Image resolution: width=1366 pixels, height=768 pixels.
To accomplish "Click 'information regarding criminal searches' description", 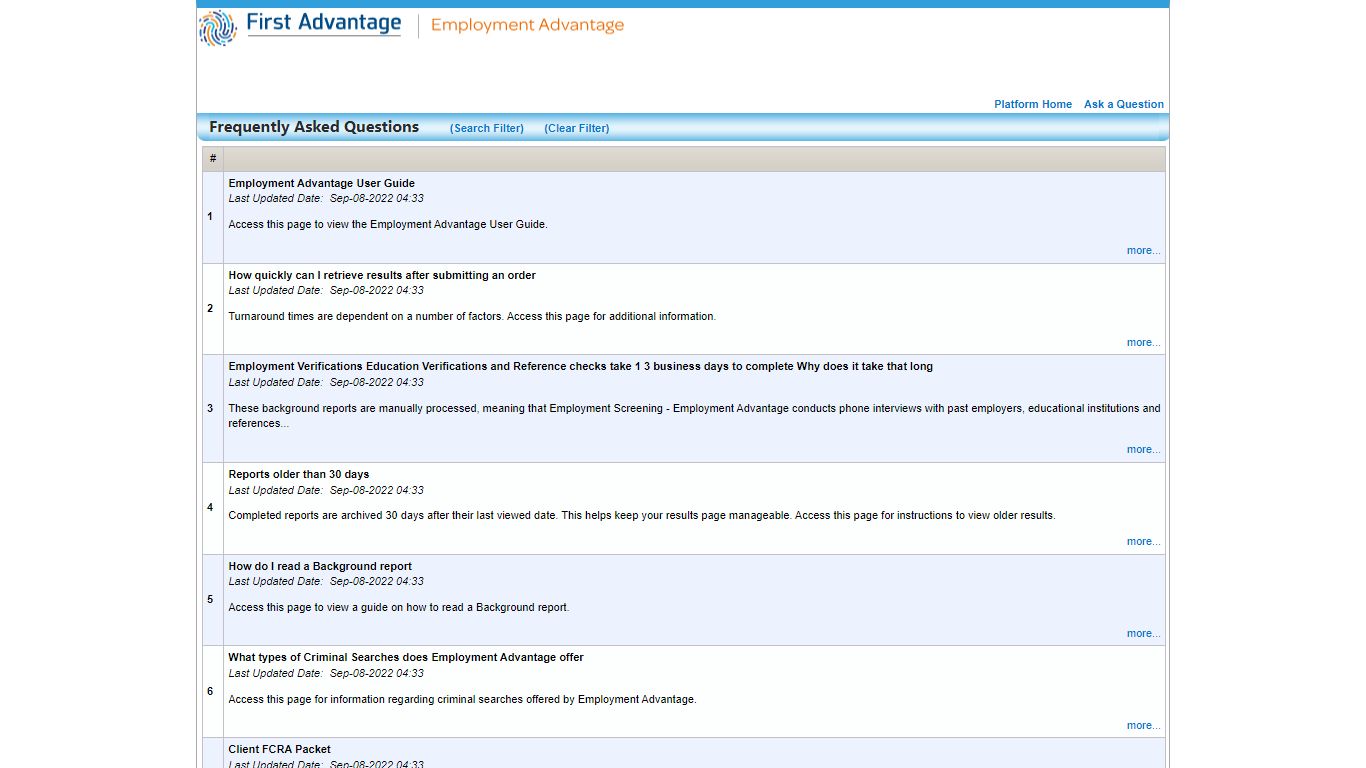I will click(x=462, y=699).
